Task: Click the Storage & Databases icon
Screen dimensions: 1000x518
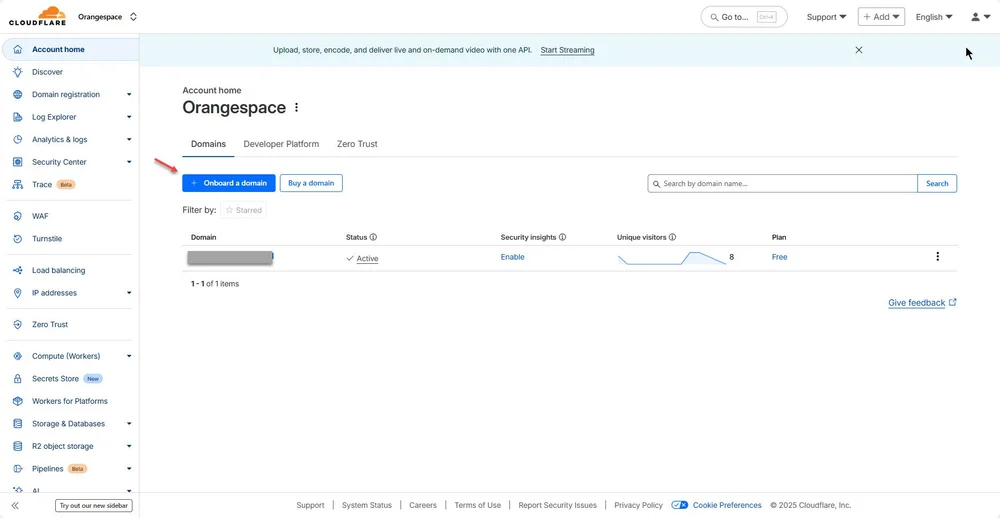Action: pyautogui.click(x=18, y=424)
